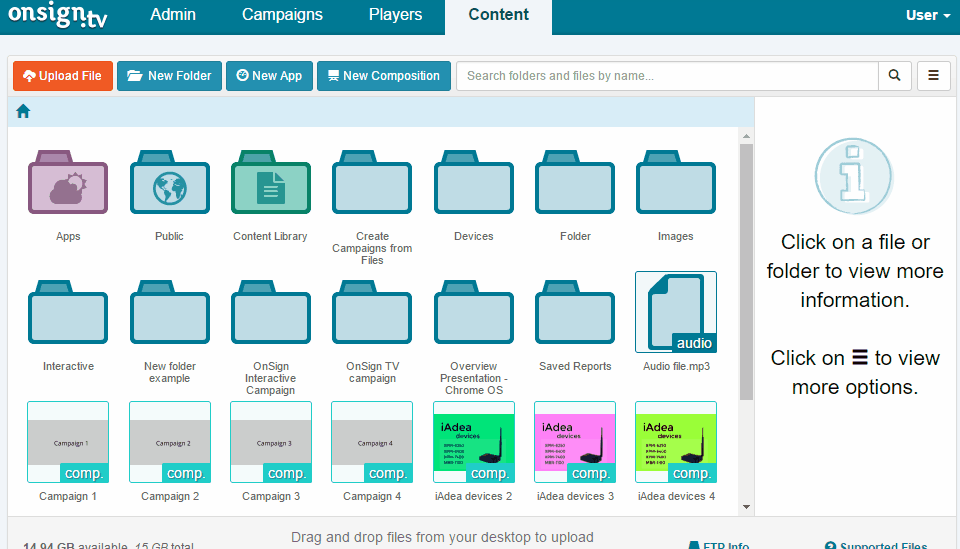Create a New Folder

pos(170,76)
